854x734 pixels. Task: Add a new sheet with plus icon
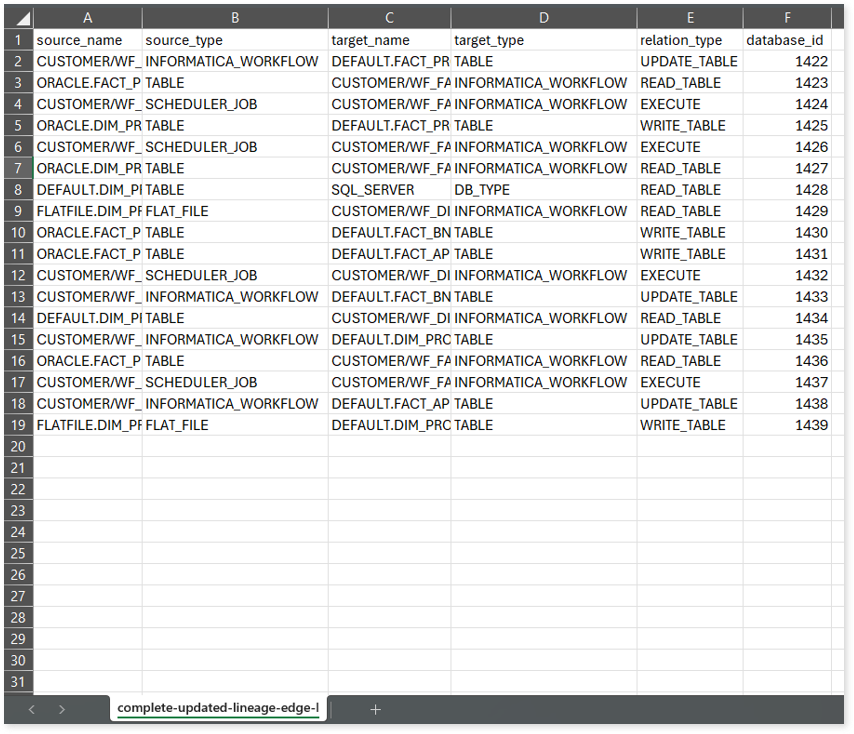[x=375, y=709]
